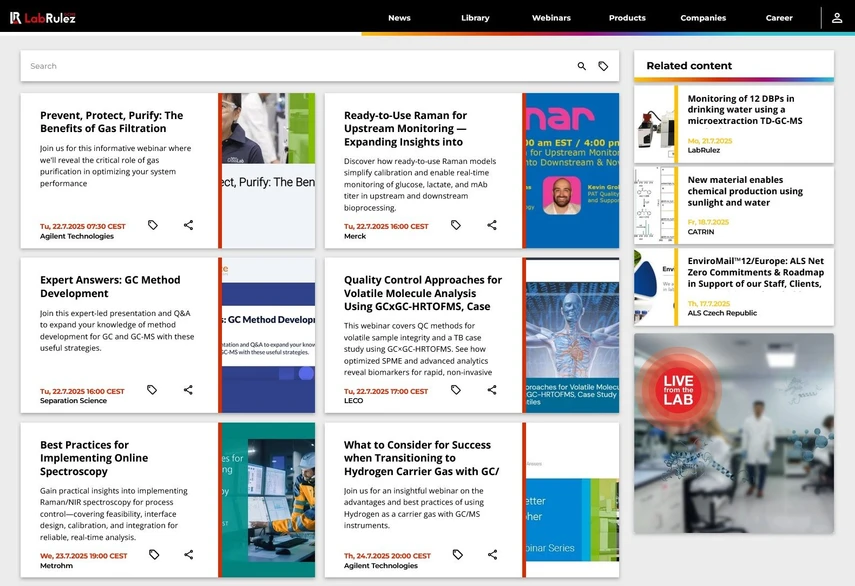Click 'Agilent Technologies' under Hydrogen webinar

point(381,565)
